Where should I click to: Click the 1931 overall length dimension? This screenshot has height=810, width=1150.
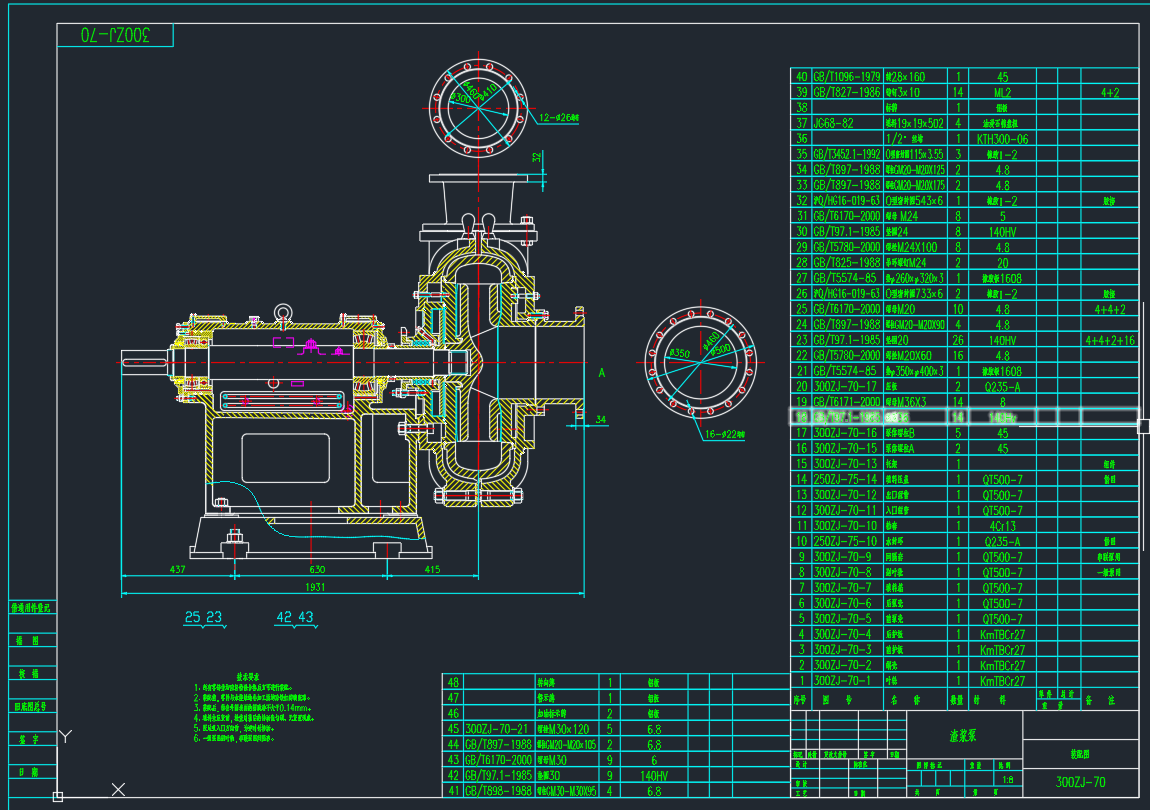[313, 586]
